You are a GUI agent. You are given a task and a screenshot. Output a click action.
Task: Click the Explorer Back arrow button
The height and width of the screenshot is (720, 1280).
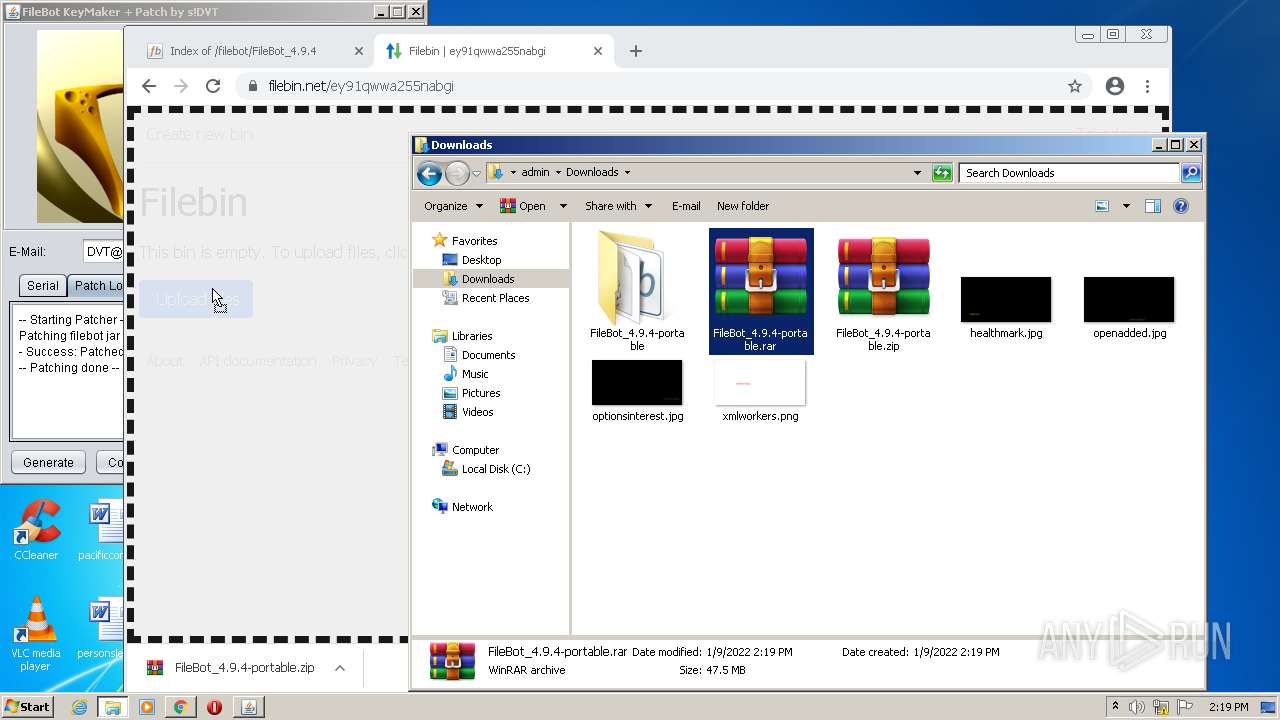click(x=429, y=173)
